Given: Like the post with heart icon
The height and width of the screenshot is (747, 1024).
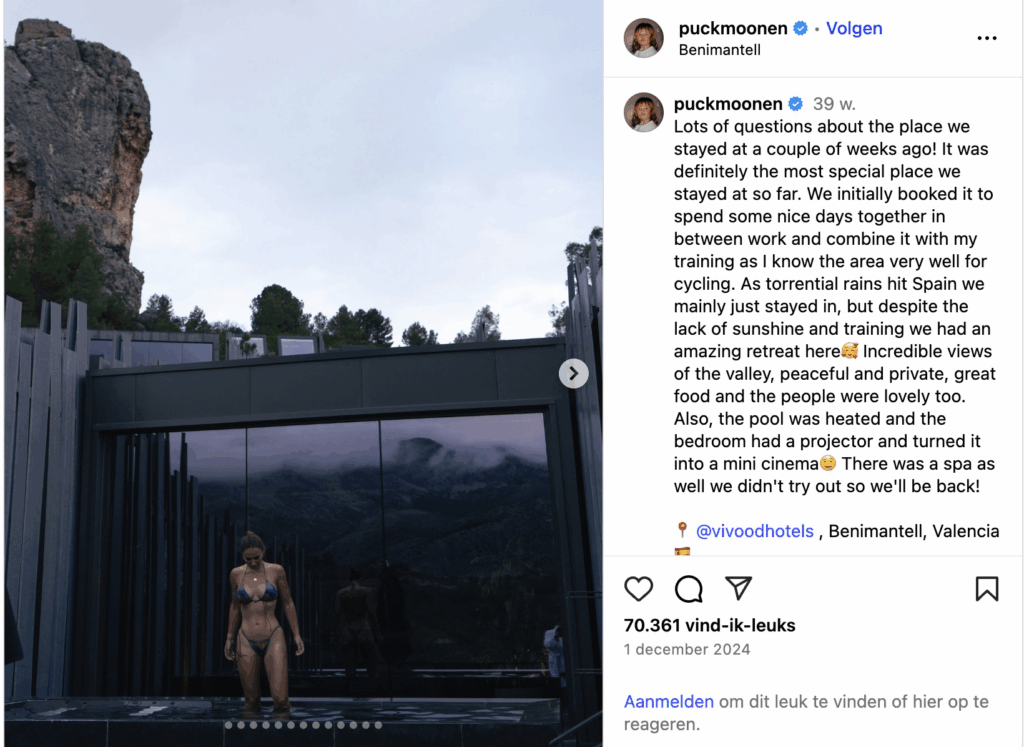Looking at the screenshot, I should [638, 589].
